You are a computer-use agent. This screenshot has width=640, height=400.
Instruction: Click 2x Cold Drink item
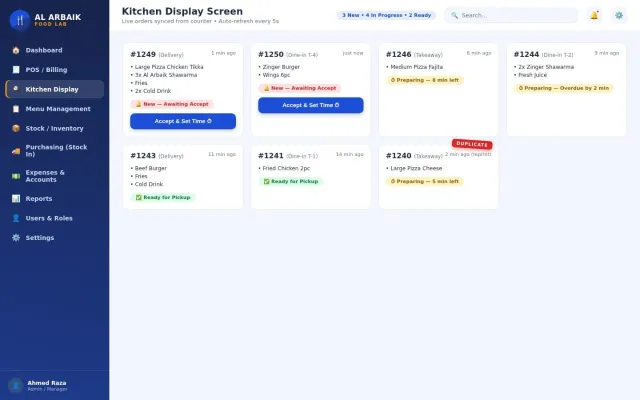[151, 91]
